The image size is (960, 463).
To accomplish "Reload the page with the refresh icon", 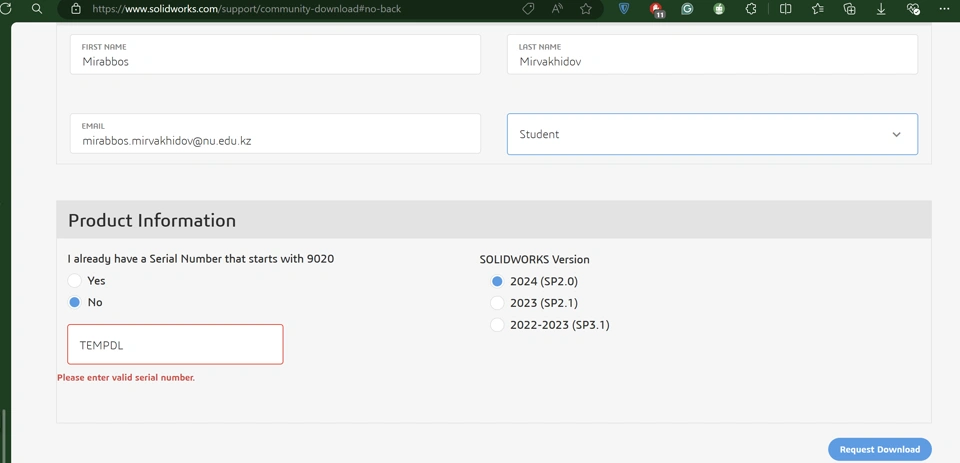I will click(x=5, y=9).
